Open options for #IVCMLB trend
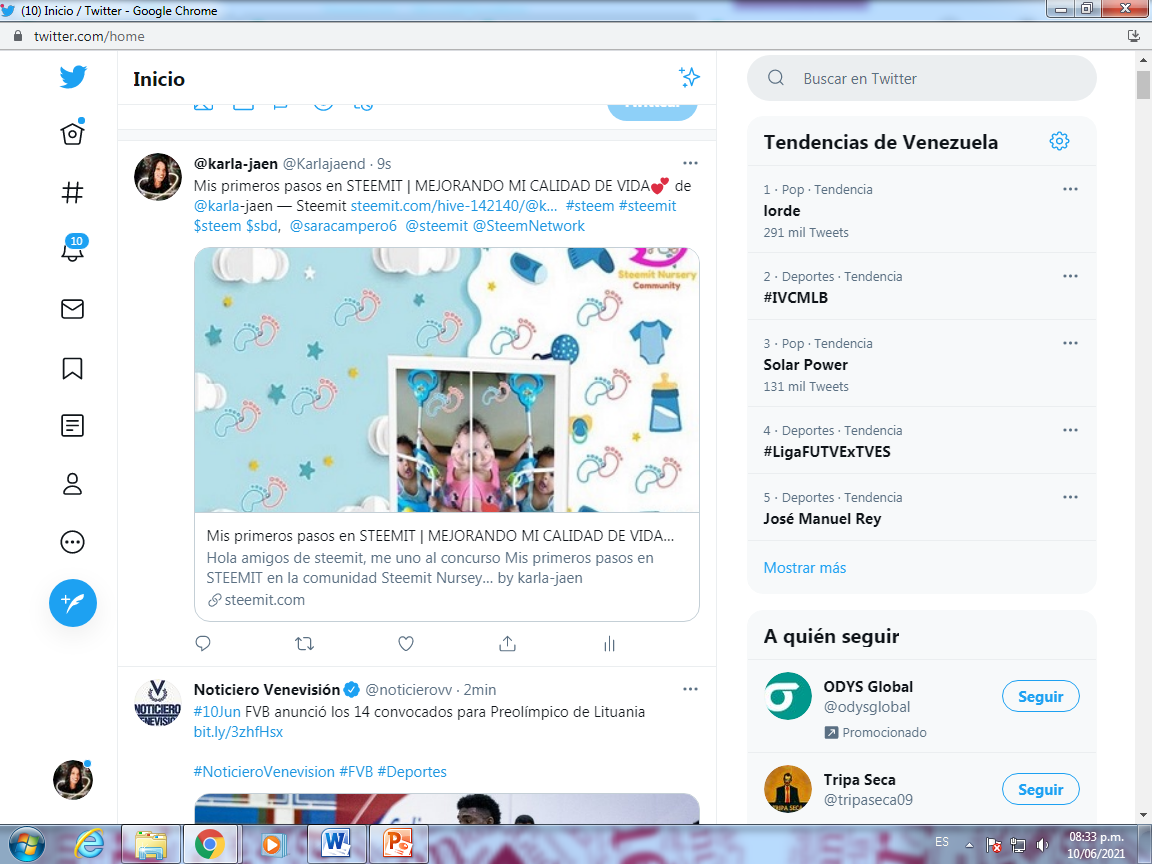 click(x=1070, y=276)
